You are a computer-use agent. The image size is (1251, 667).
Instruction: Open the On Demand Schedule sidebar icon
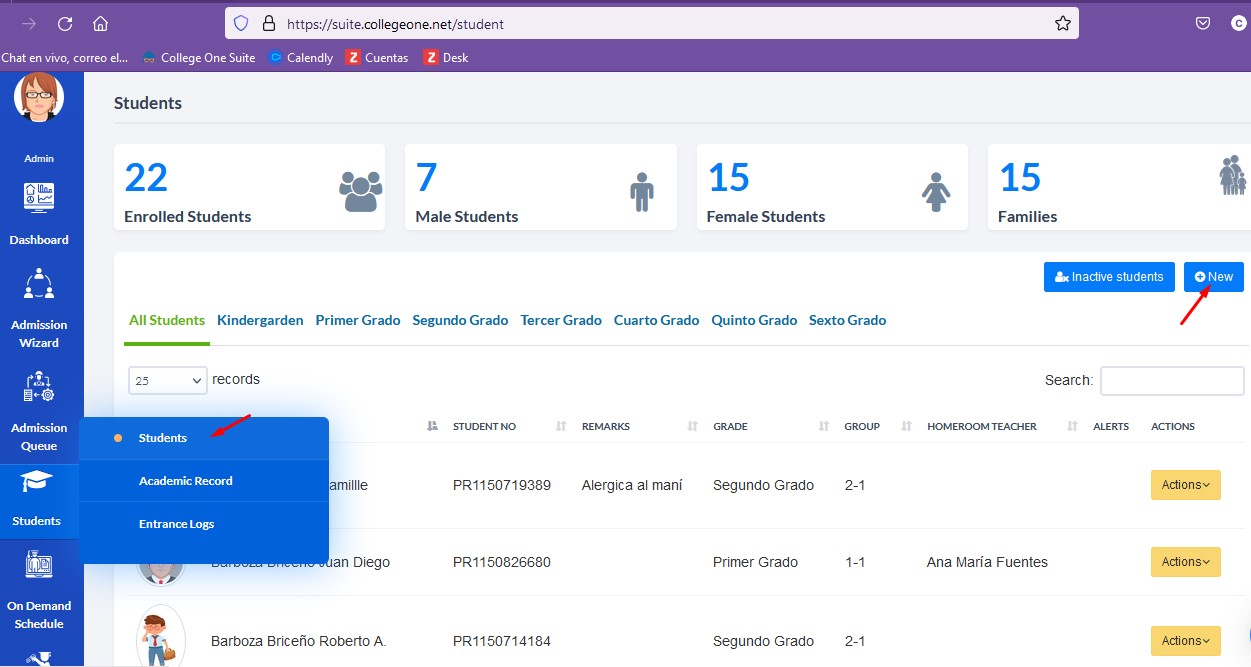click(x=39, y=565)
